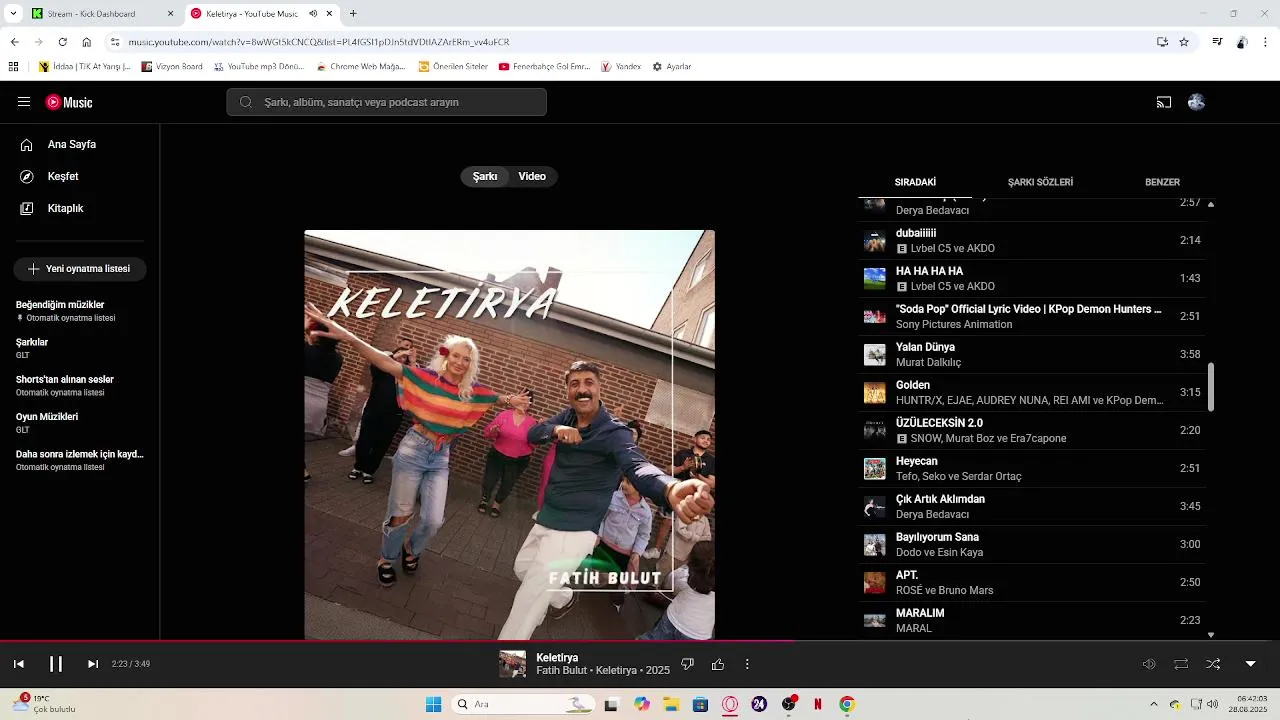
Task: Open Chrome three-dot menu
Action: click(1266, 42)
